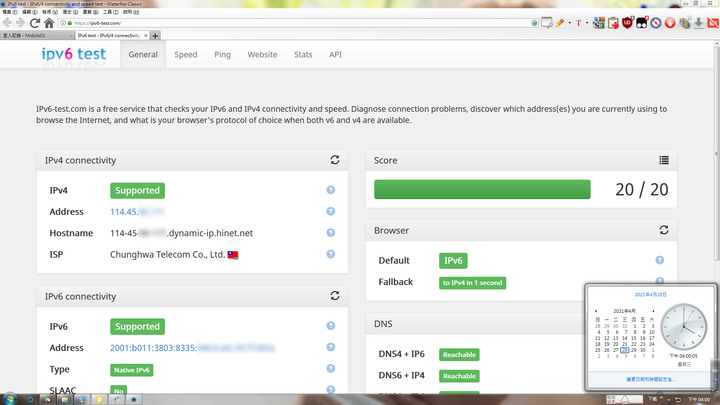720x405 pixels.
Task: Click the 'to IPv4 in 1 second' fallback badge
Action: (x=472, y=283)
